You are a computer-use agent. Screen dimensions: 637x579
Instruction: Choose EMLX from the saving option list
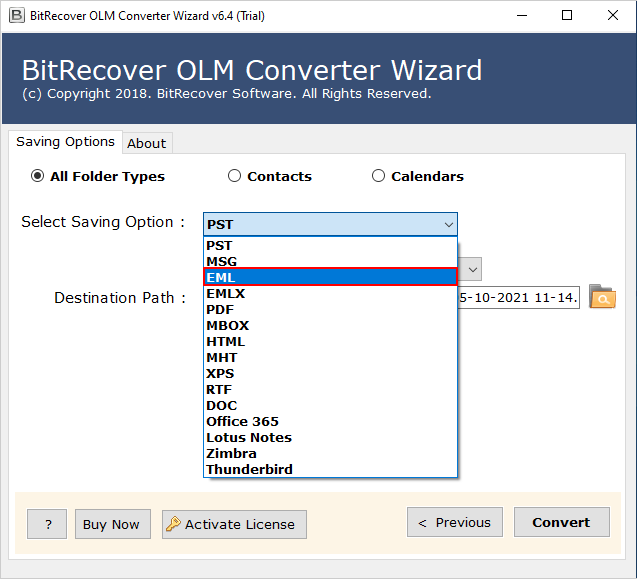pos(330,293)
